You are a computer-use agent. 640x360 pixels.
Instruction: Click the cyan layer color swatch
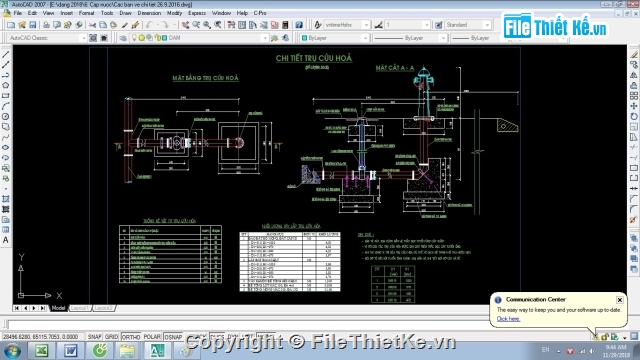click(x=164, y=38)
